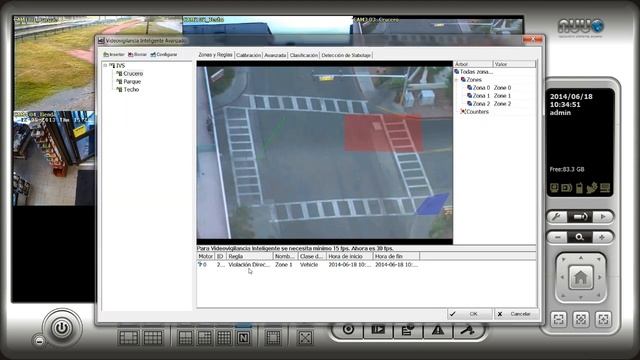640x360 pixels.
Task: Select the N custom layout icon
Action: (244, 338)
